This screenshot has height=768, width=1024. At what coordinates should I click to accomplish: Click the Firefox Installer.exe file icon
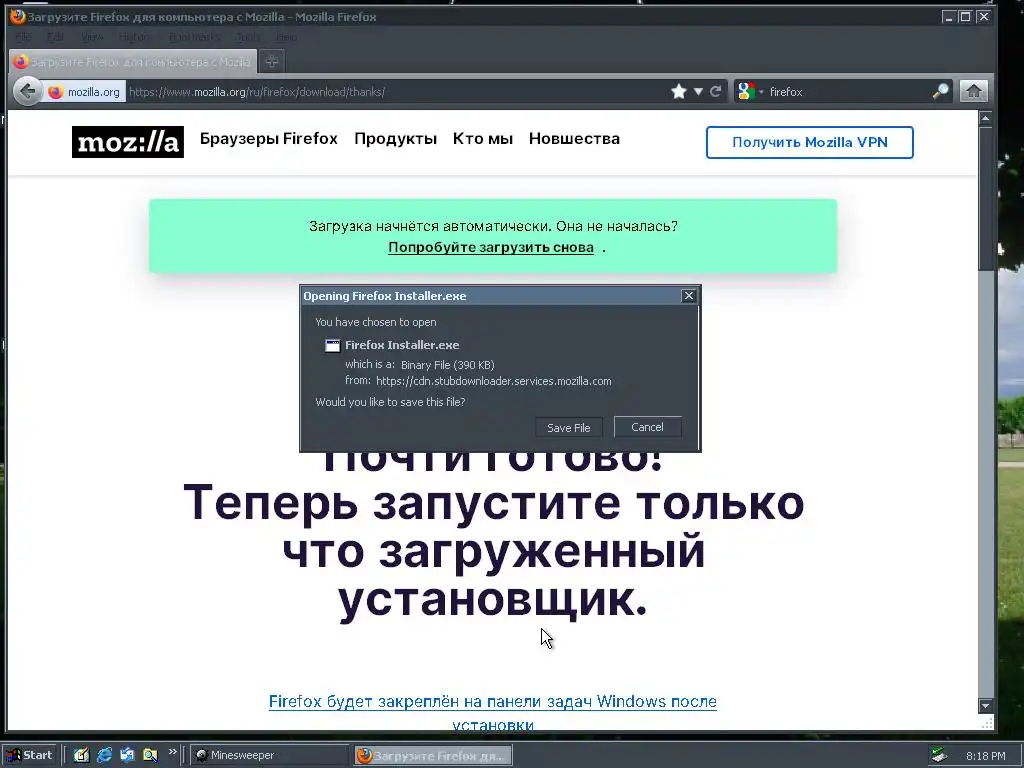tap(332, 345)
